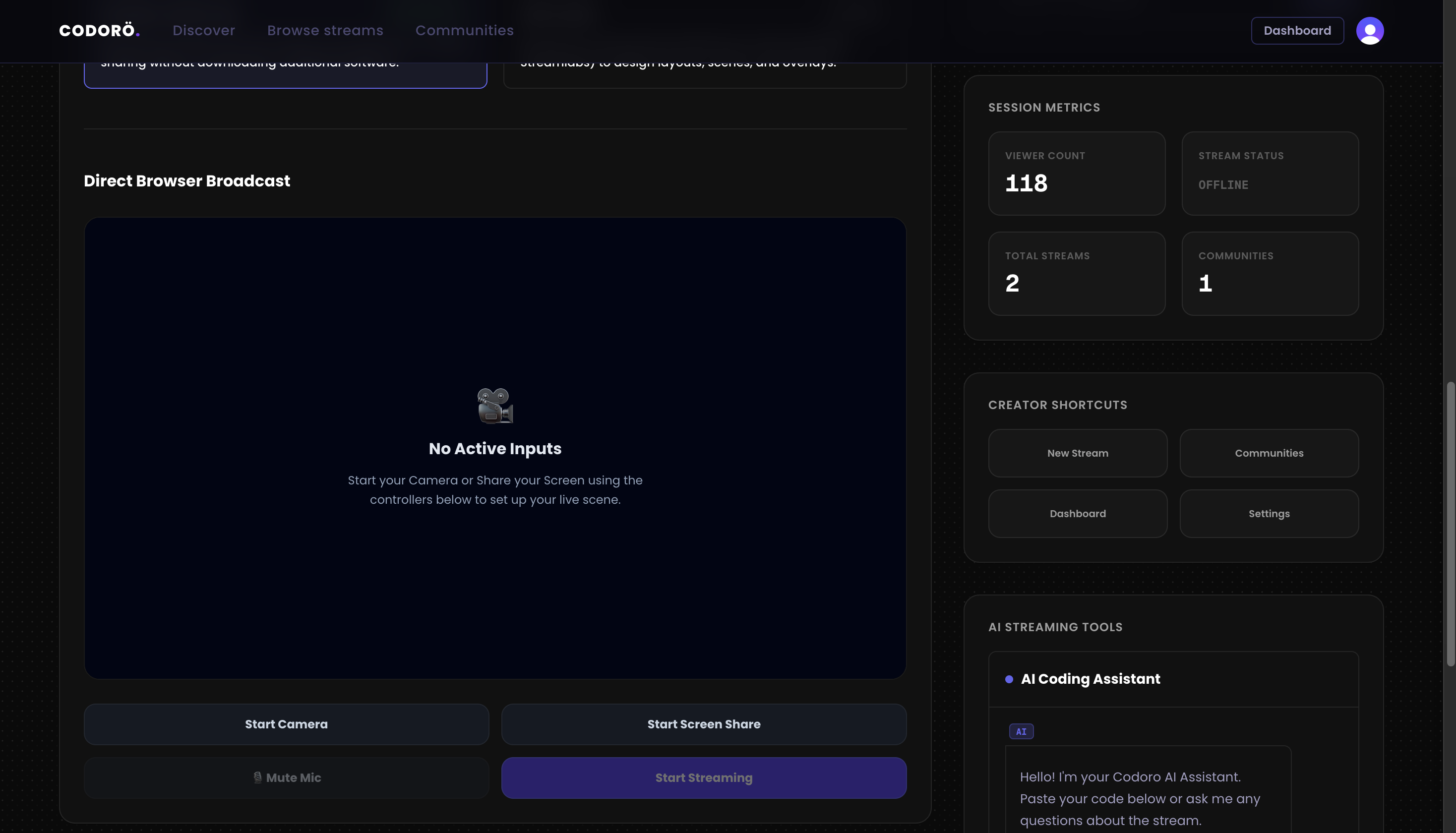
Task: Click the movie camera icon in the preview
Action: 495,406
